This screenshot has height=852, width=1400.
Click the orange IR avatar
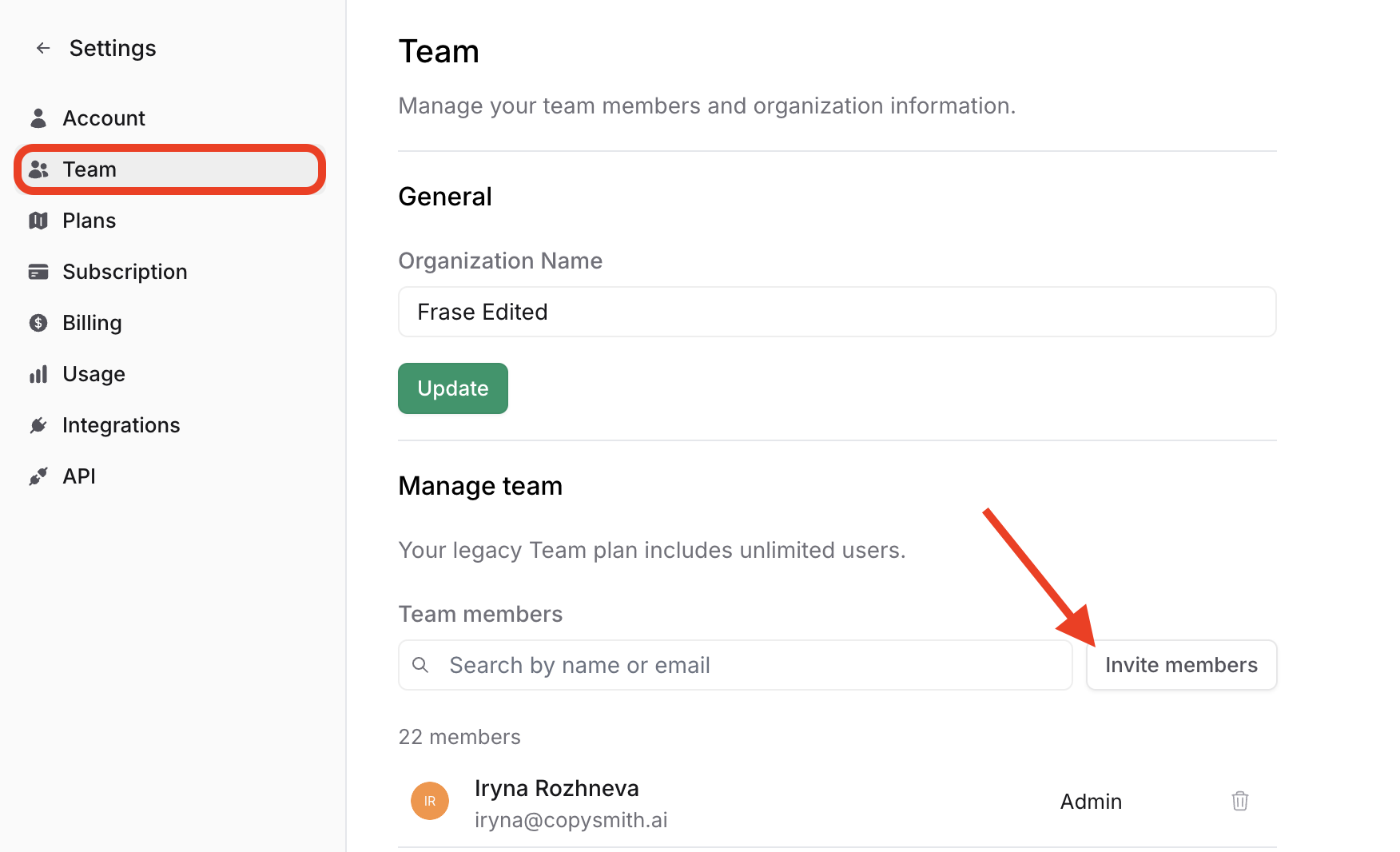pos(430,801)
